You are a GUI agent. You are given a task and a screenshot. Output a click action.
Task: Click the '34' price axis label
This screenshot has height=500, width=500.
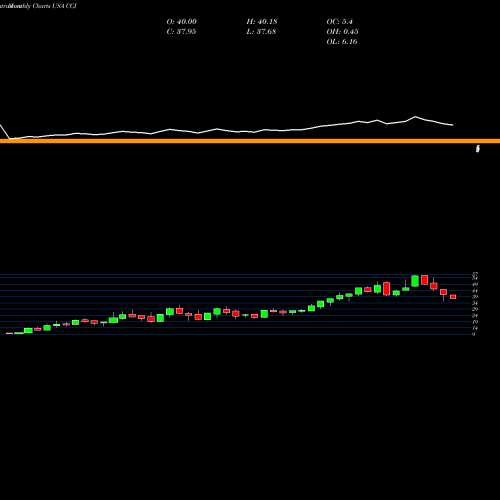click(475, 303)
